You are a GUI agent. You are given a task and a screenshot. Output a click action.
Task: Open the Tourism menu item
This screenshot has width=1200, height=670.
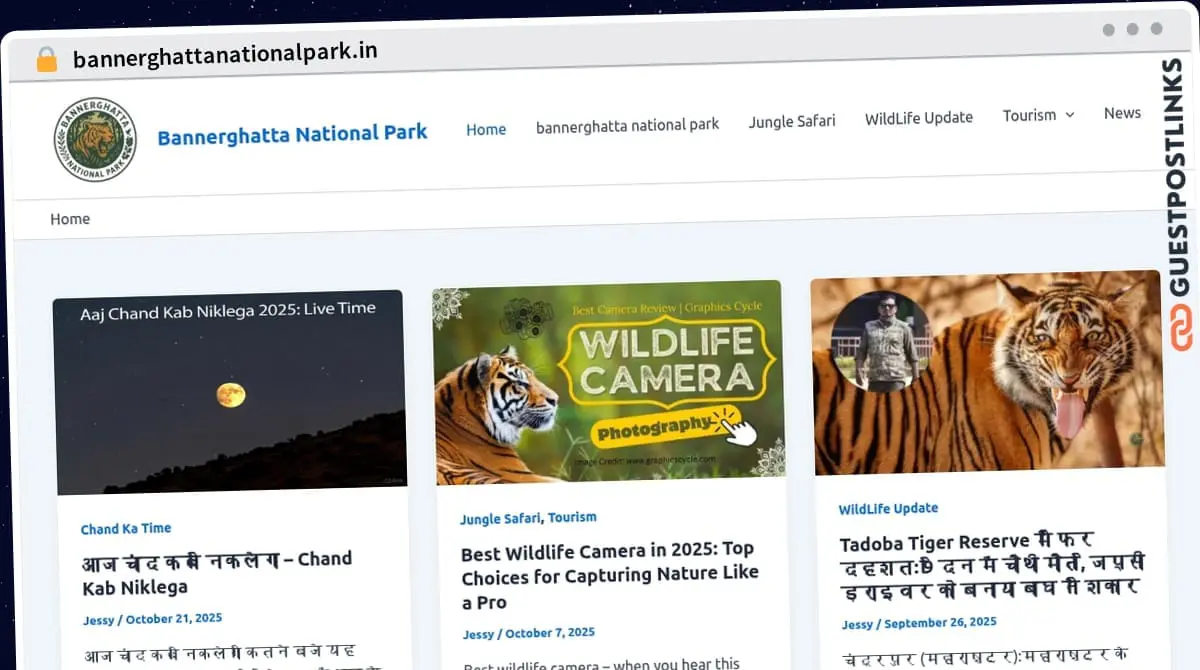pos(1029,115)
